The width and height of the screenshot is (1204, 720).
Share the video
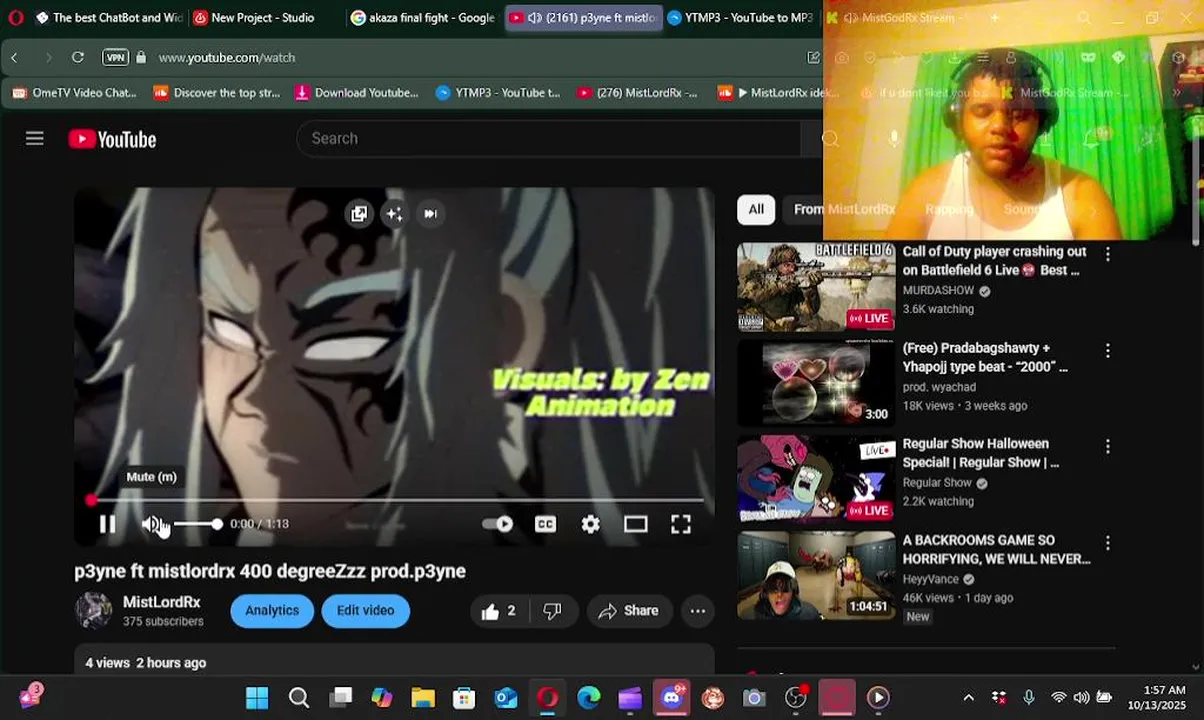point(628,611)
